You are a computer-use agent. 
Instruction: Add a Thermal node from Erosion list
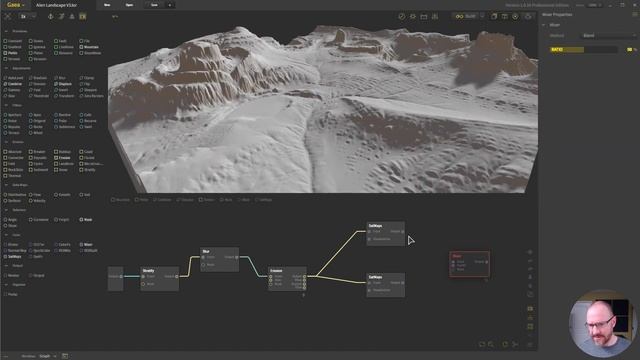tap(13, 176)
